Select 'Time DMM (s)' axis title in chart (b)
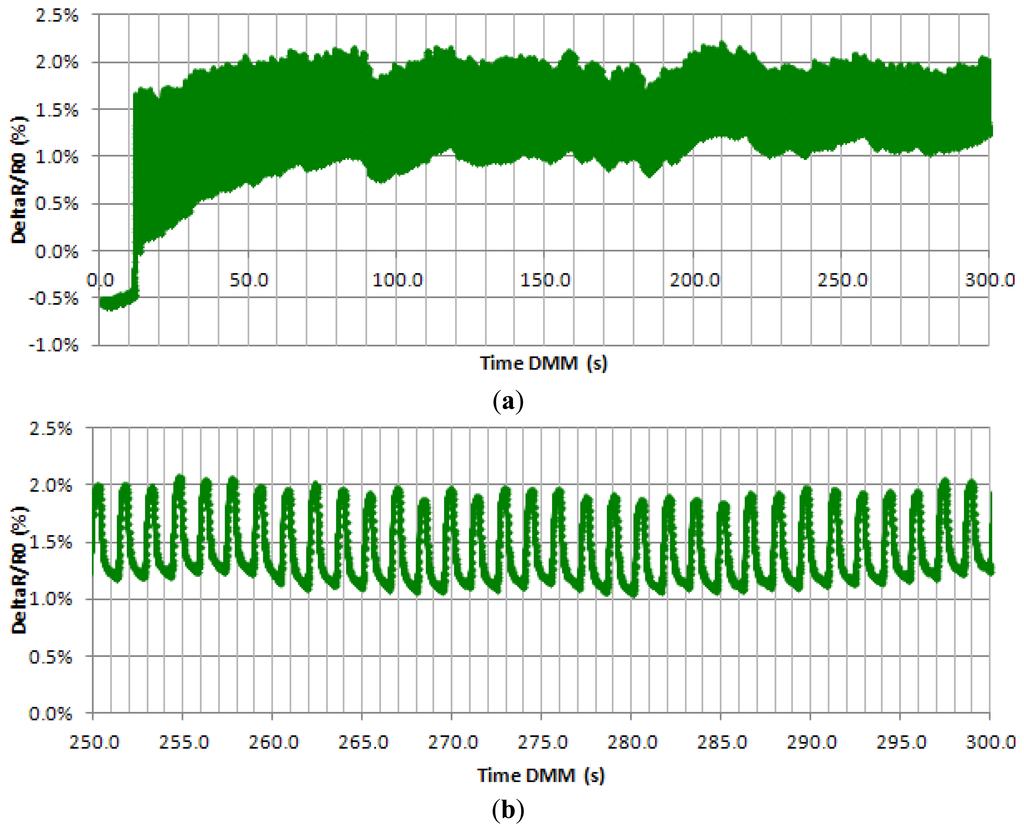This screenshot has height=832, width=1024. click(543, 775)
